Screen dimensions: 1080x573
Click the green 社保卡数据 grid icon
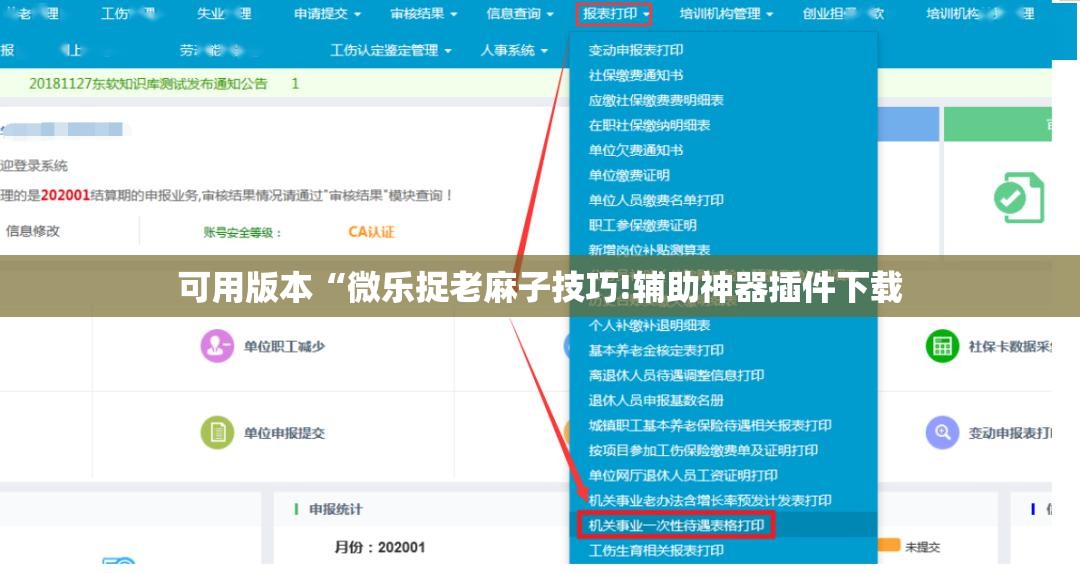click(x=942, y=346)
